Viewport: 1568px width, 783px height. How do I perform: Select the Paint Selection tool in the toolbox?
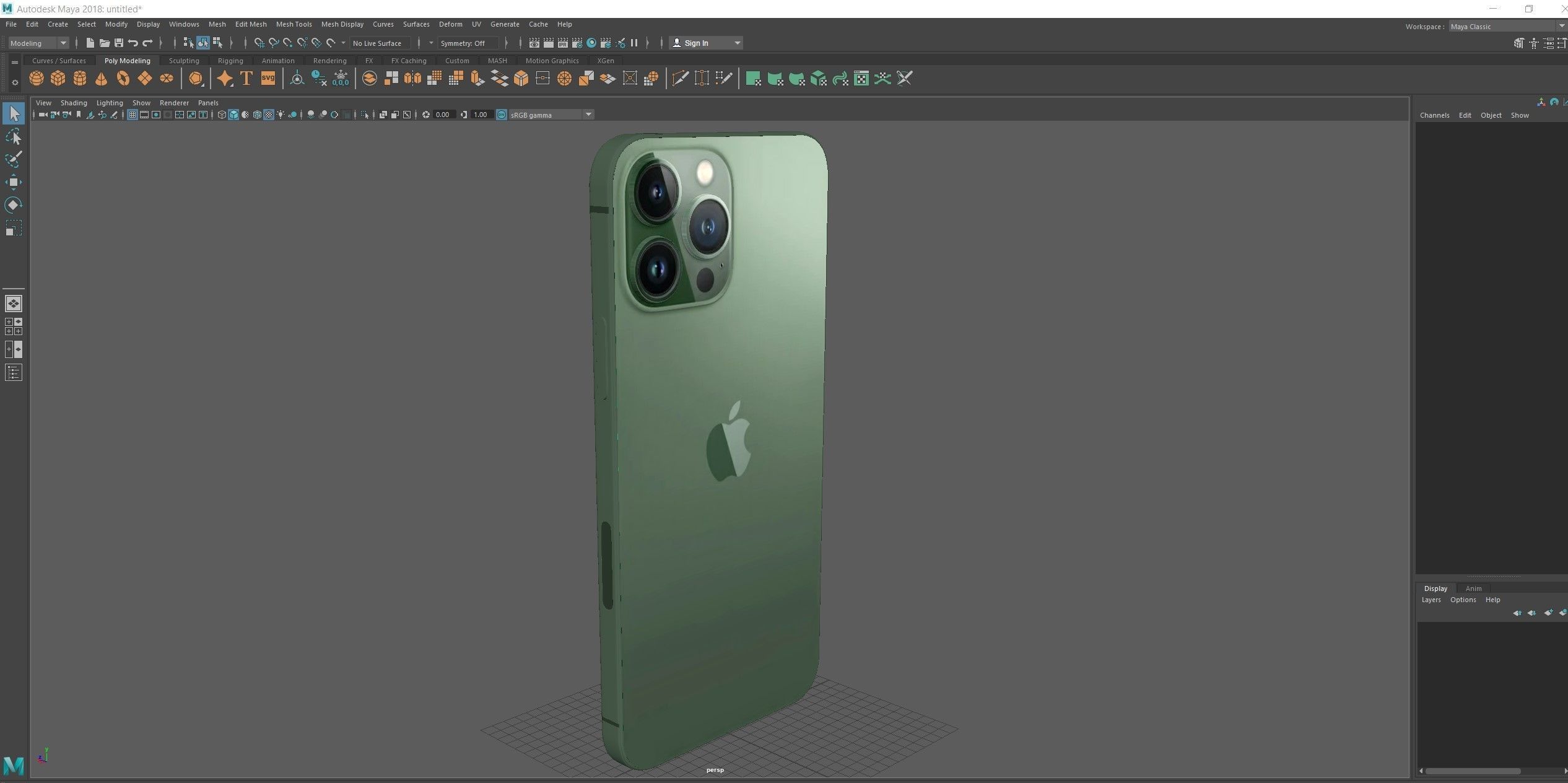(x=14, y=159)
